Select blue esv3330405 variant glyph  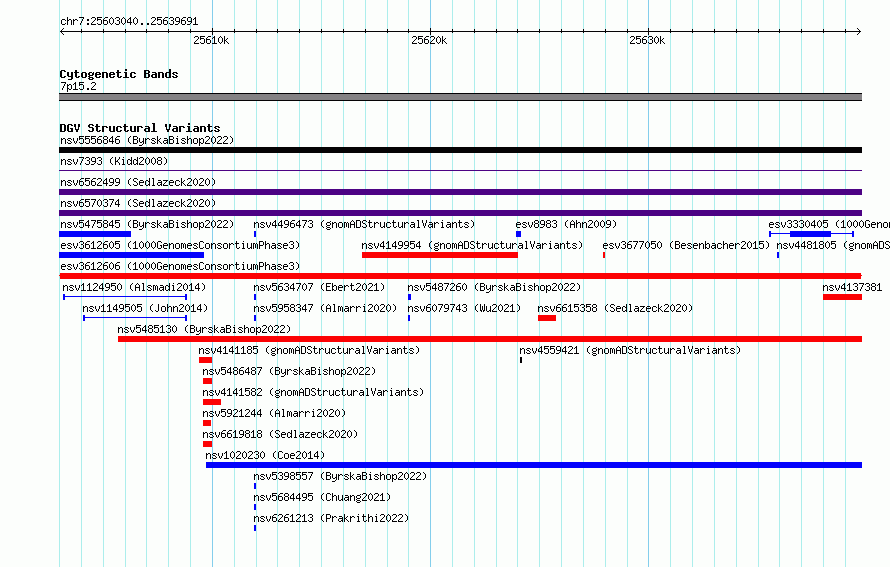pyautogui.click(x=812, y=234)
